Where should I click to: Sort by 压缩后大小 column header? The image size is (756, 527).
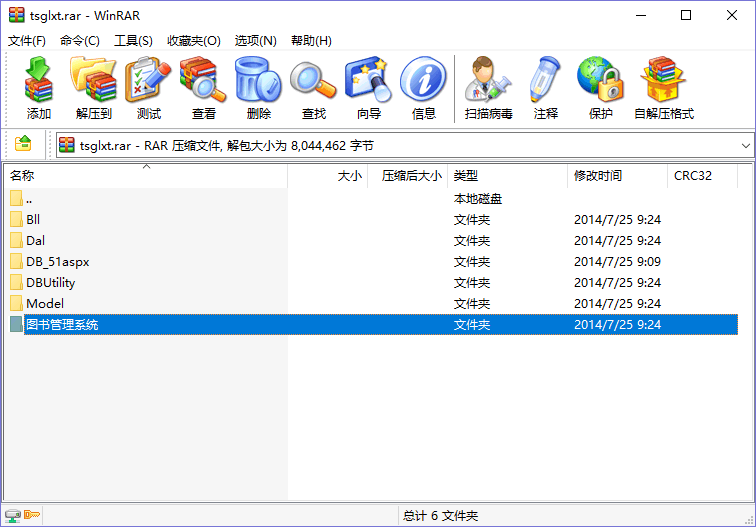coord(408,176)
